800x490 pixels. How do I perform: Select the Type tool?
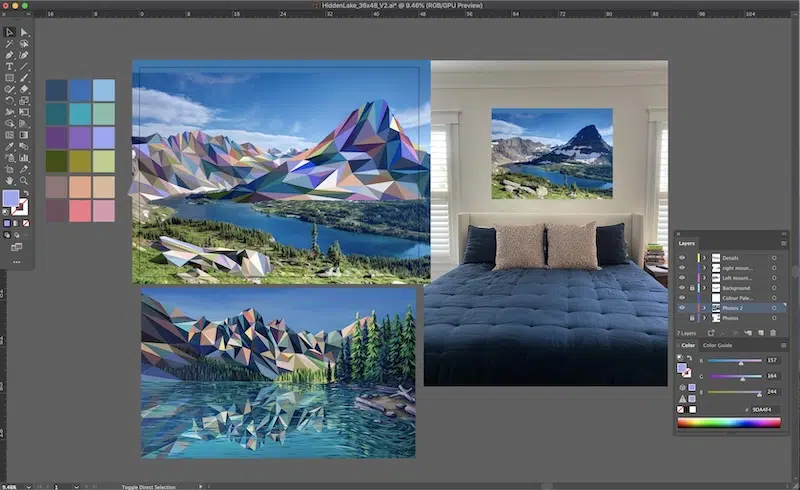[9, 66]
